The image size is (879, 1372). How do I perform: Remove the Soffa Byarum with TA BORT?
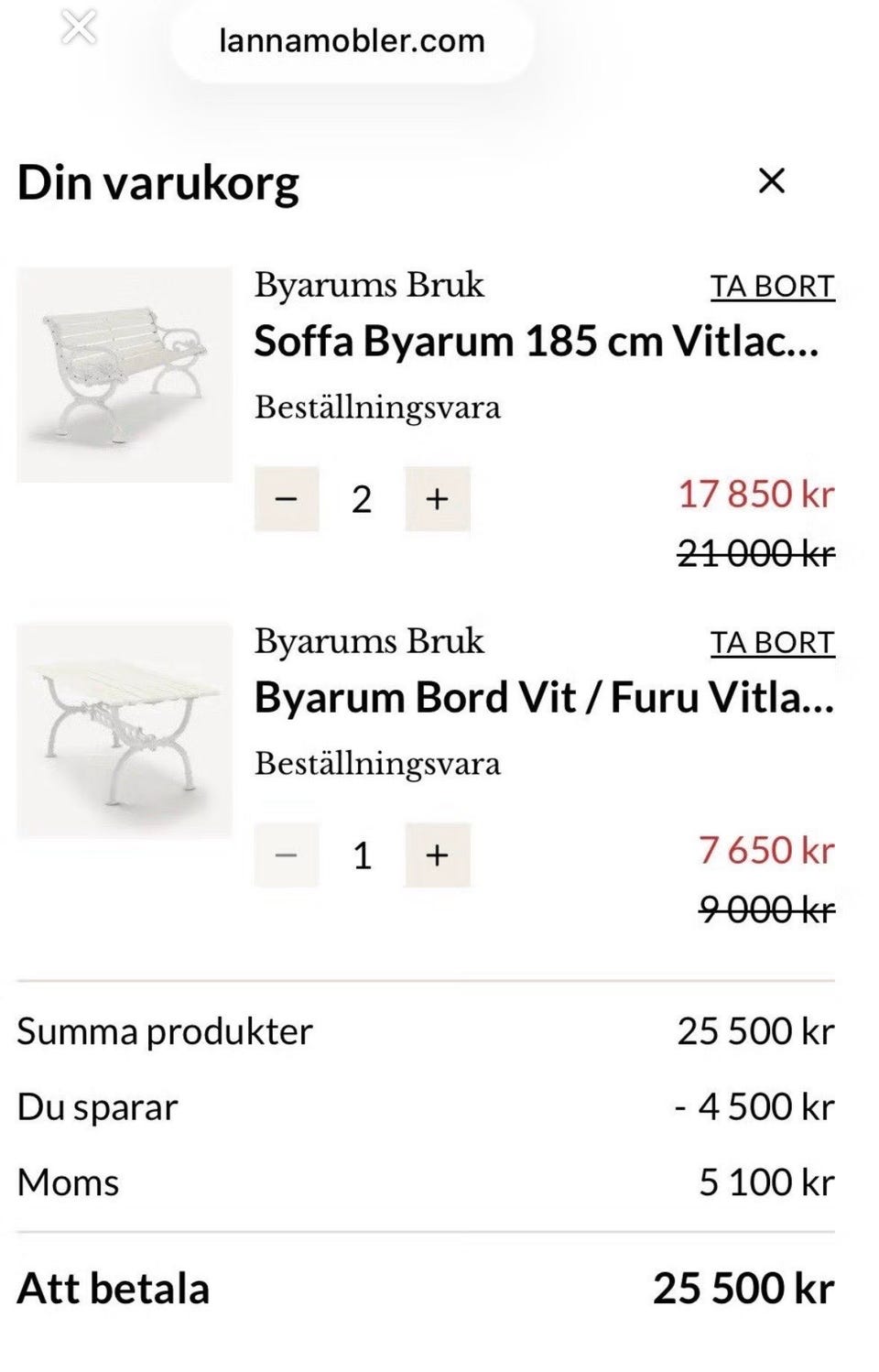point(773,287)
